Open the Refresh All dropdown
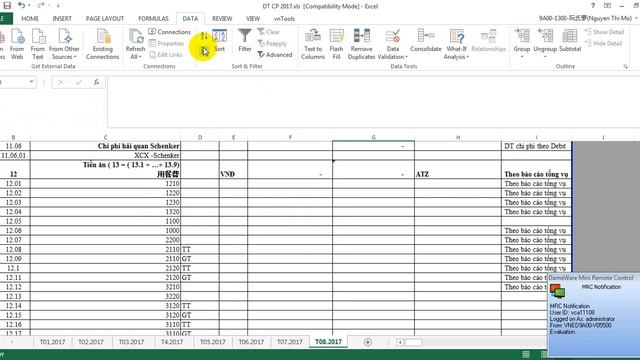640x360 pixels. click(135, 53)
